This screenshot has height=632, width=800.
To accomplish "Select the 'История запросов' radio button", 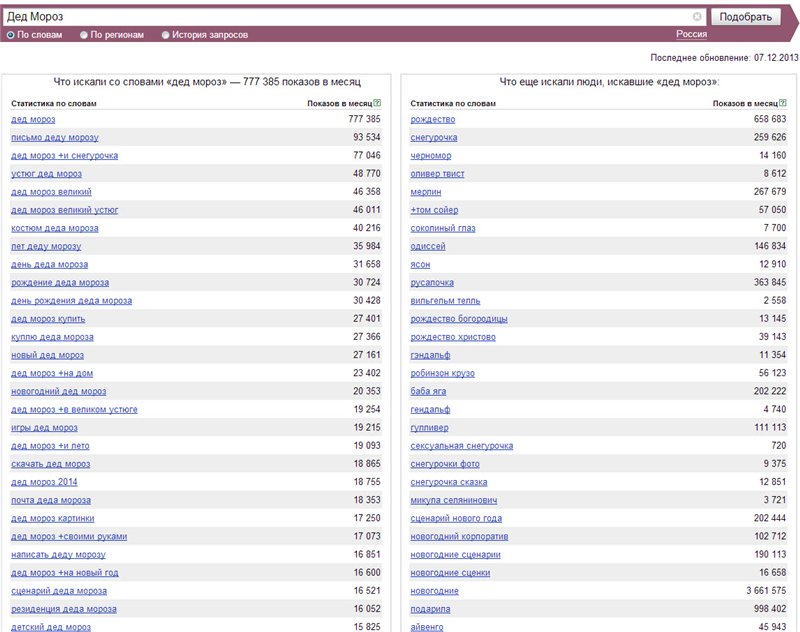I will point(165,35).
